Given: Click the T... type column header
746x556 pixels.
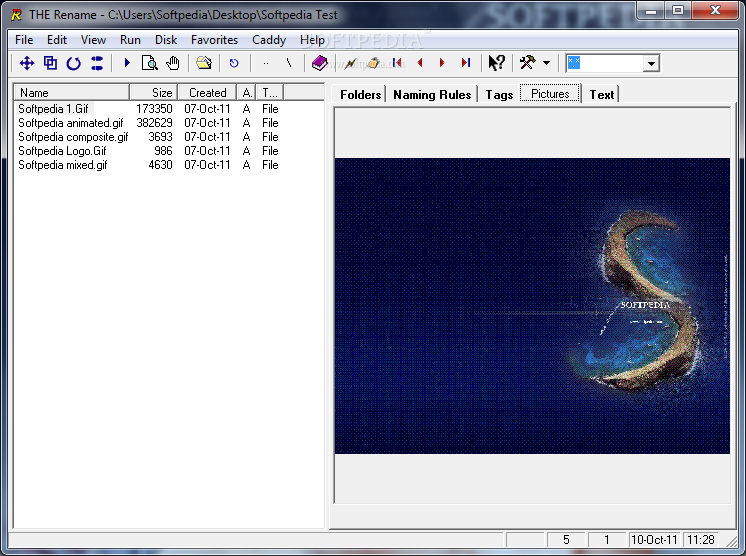Looking at the screenshot, I should [x=270, y=92].
